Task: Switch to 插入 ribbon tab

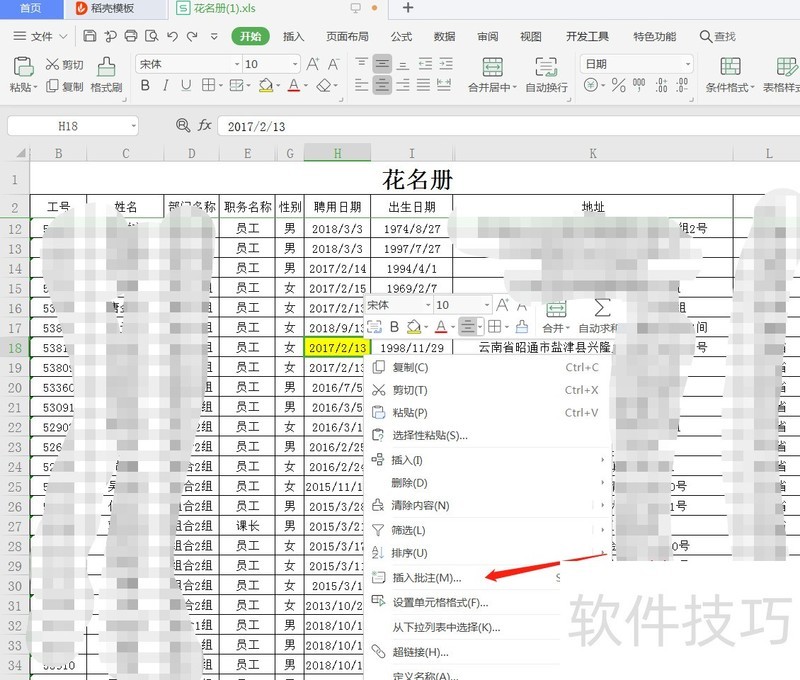Action: pyautogui.click(x=293, y=37)
